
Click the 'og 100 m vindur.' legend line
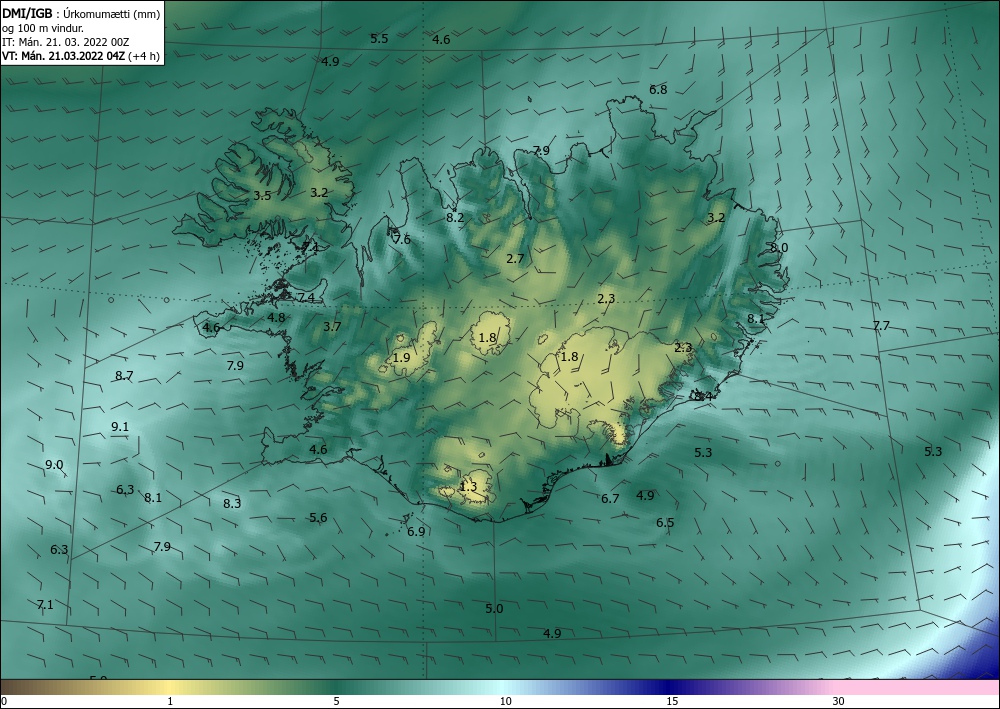(43, 28)
